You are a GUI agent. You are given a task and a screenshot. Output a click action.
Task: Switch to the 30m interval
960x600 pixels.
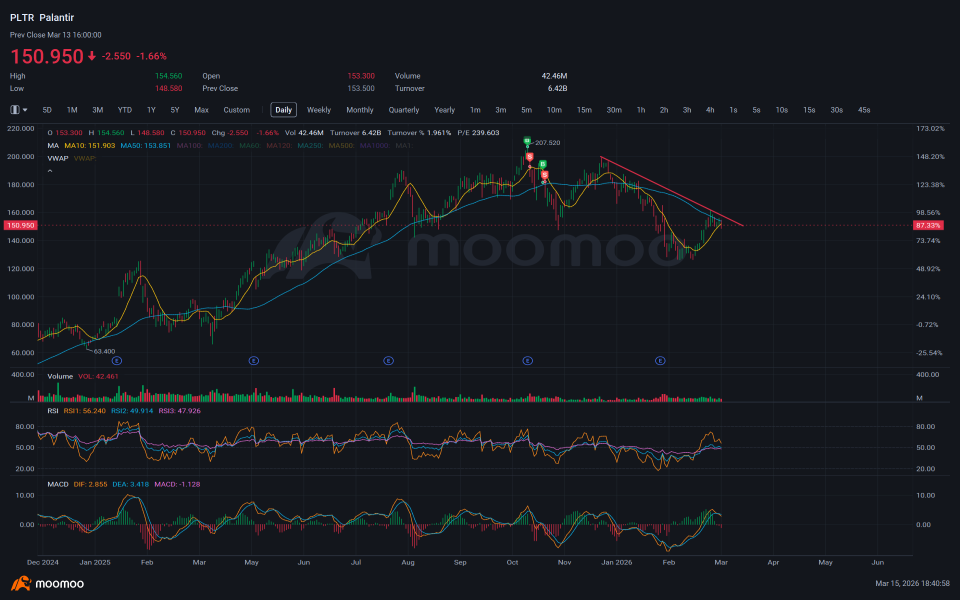pos(614,110)
